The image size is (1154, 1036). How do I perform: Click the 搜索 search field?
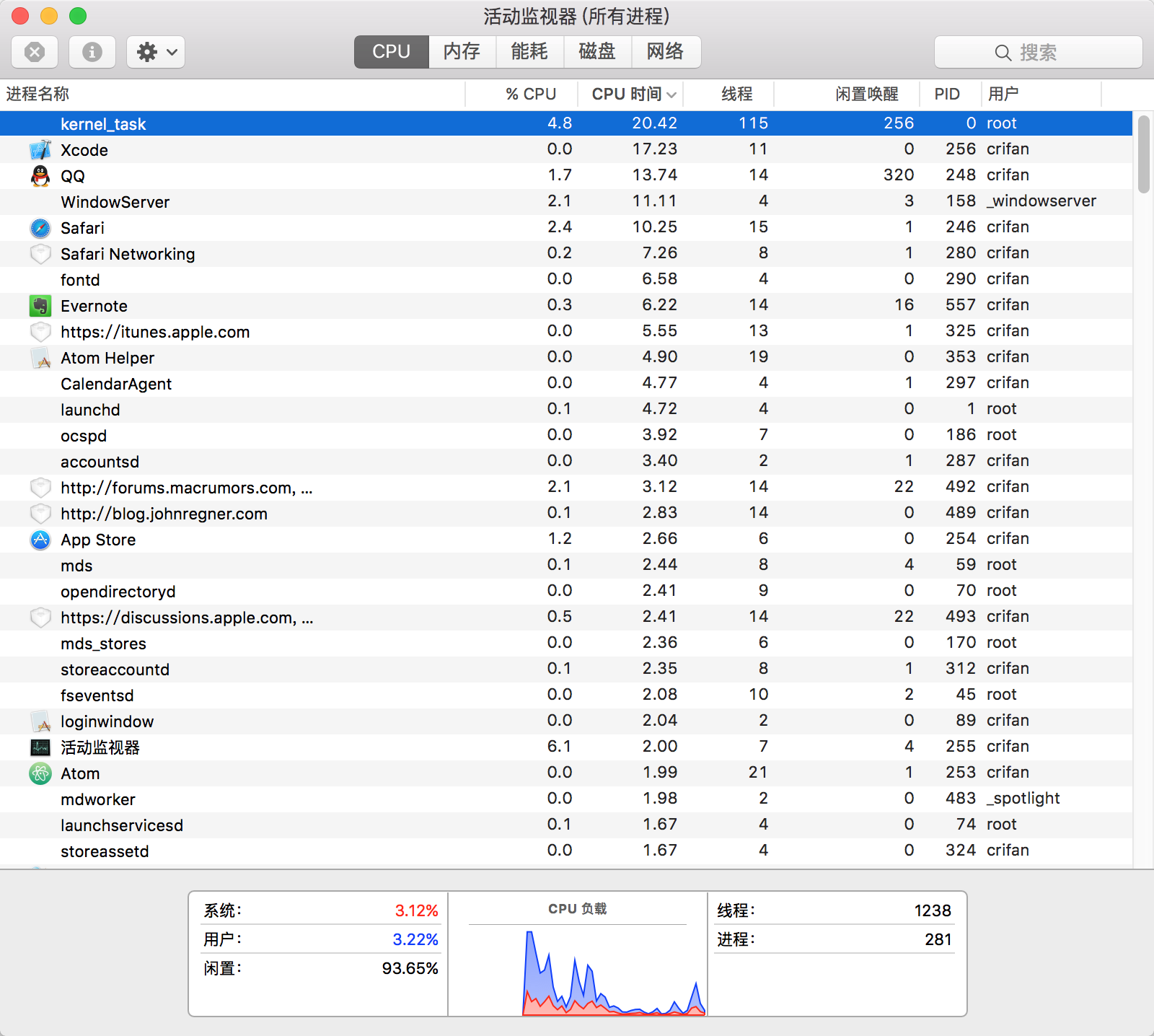click(x=1039, y=52)
